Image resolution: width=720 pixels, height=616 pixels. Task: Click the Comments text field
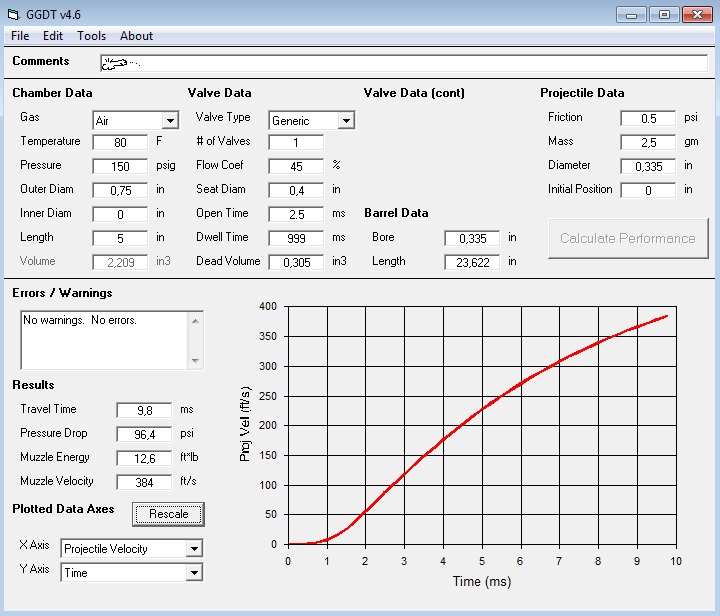point(404,63)
